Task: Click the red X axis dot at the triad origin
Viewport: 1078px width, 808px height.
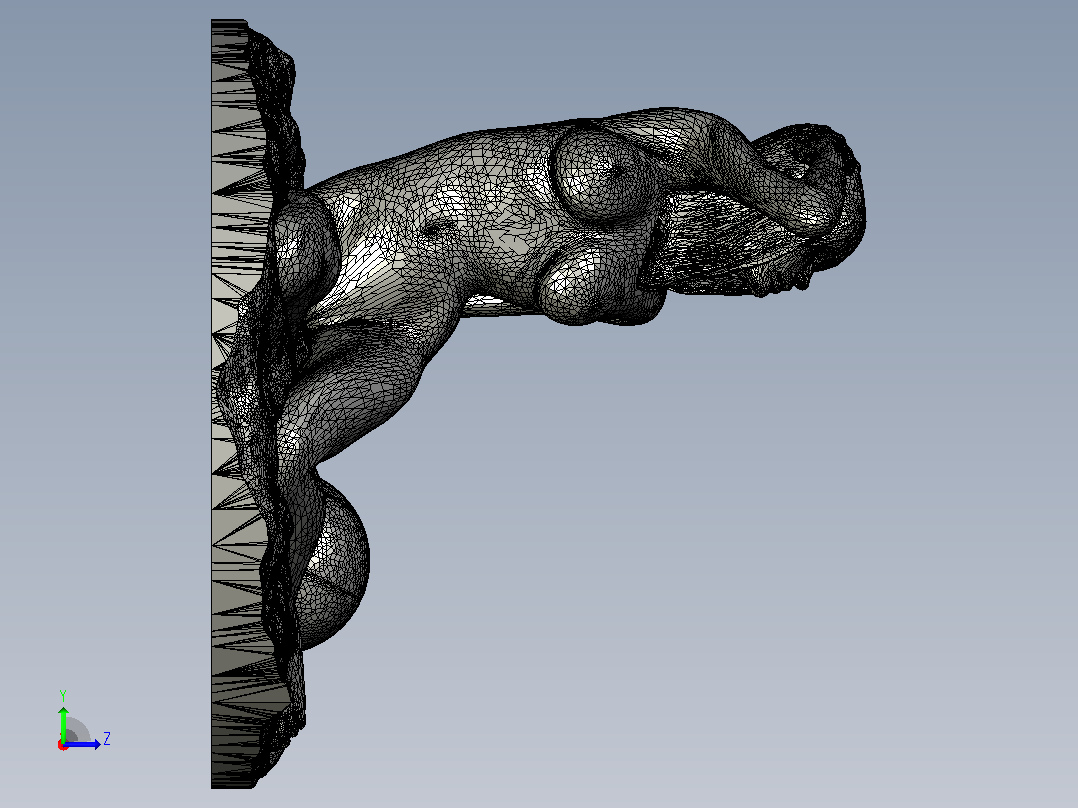Action: 63,746
